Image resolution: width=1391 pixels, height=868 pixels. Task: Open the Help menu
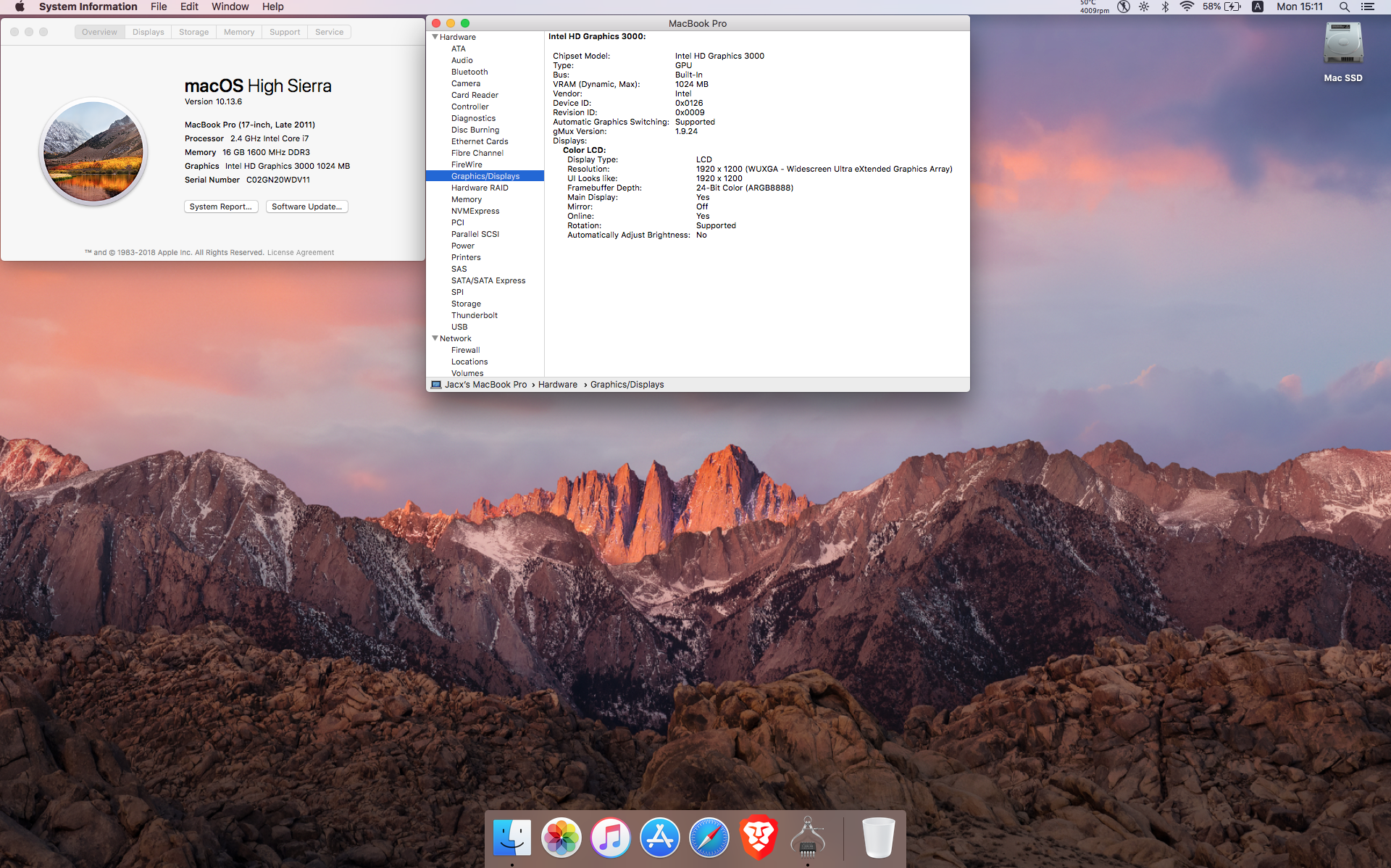273,7
